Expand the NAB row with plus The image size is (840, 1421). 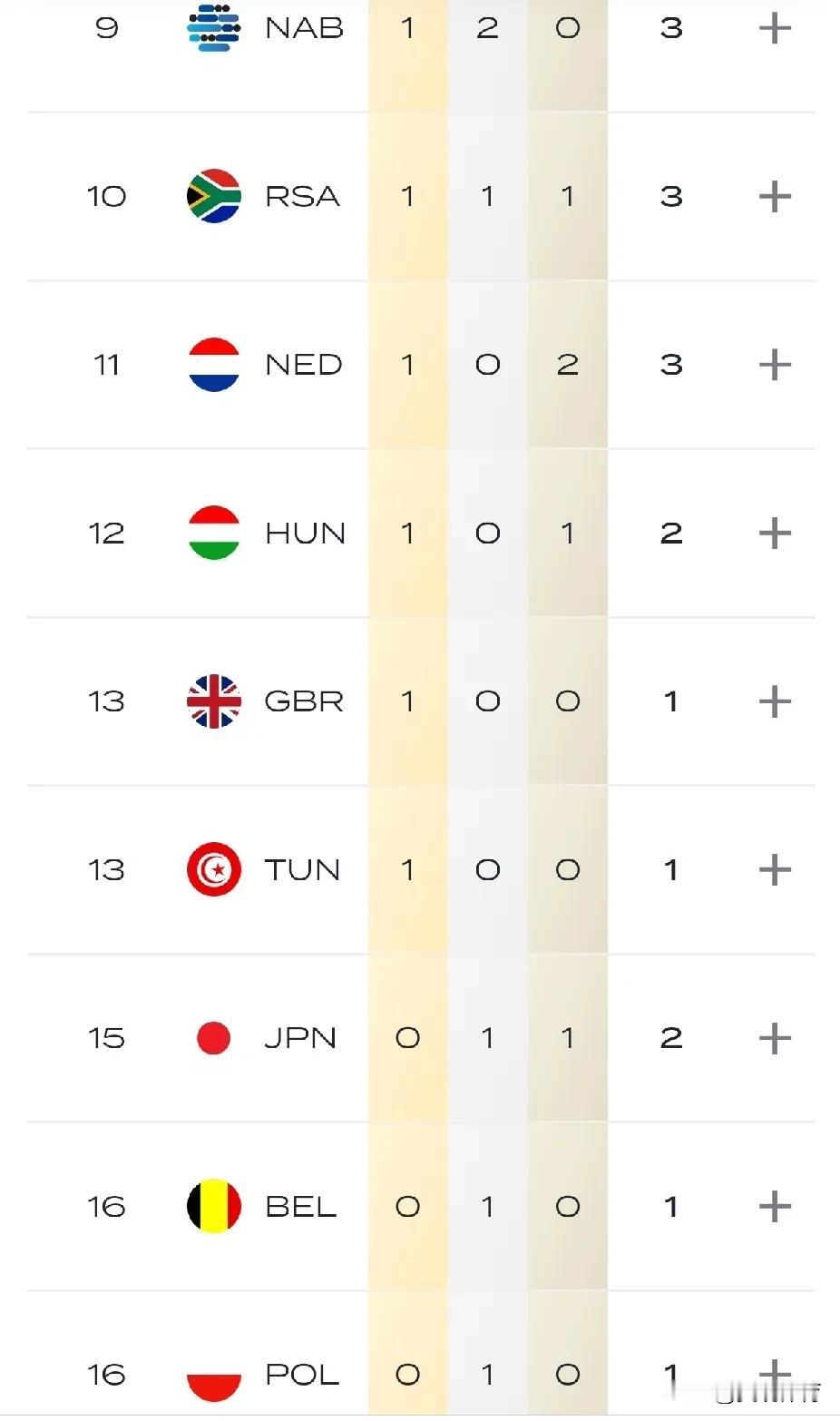click(775, 28)
